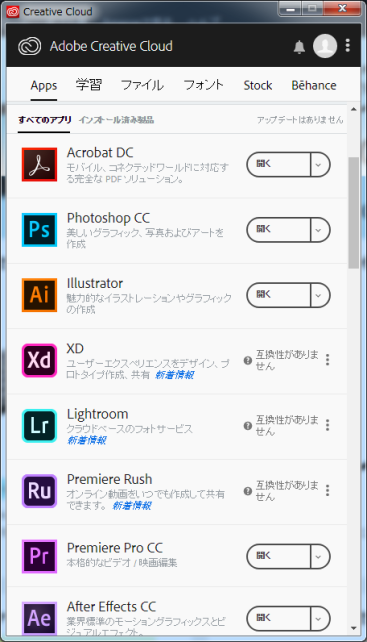Click the vertical scrollbar thumb
The width and height of the screenshot is (367, 642).
click(353, 212)
